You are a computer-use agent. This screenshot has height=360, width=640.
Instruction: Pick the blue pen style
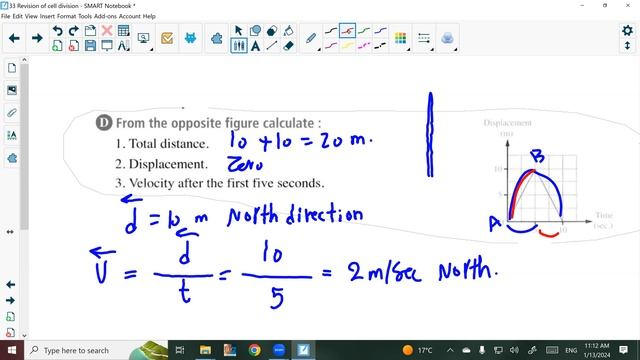tap(380, 31)
